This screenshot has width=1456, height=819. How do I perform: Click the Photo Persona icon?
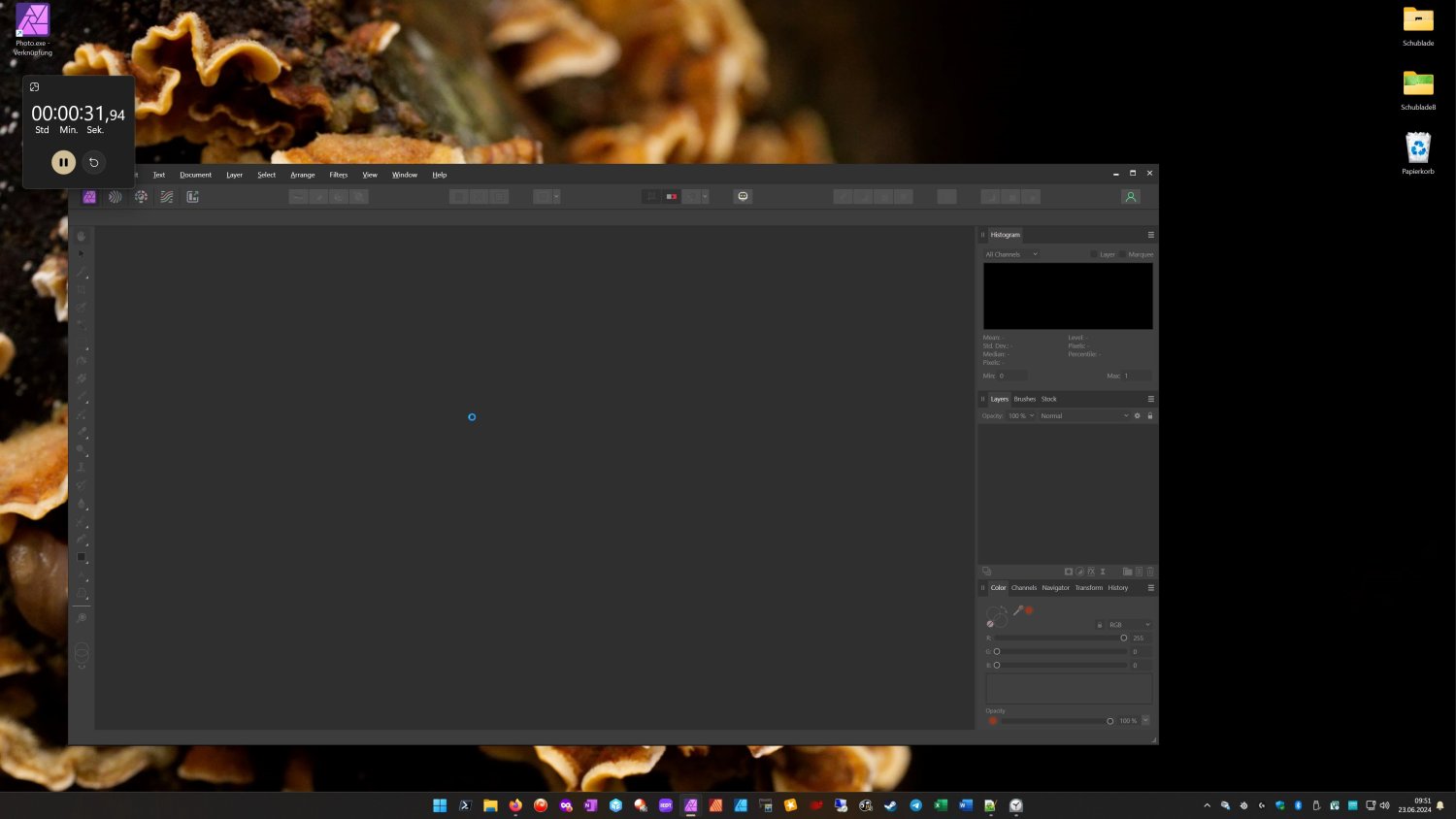(x=89, y=197)
